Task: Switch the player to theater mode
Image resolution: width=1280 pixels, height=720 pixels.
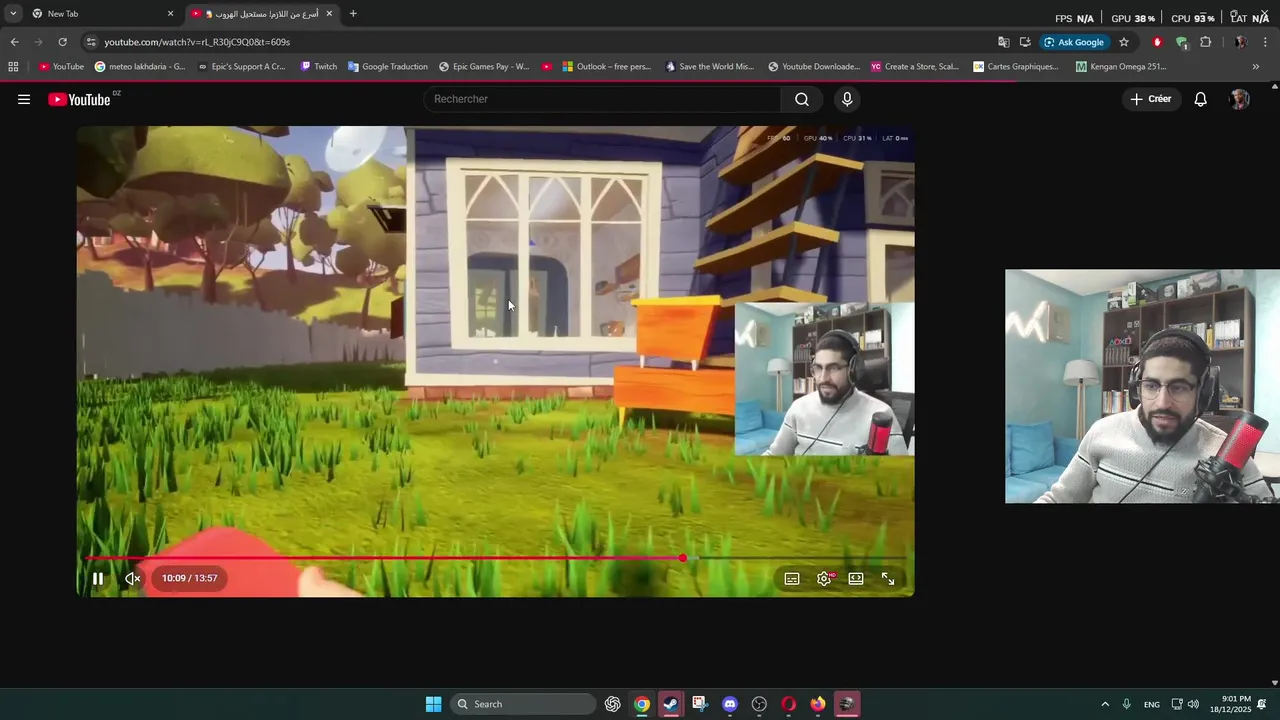Action: click(x=856, y=579)
